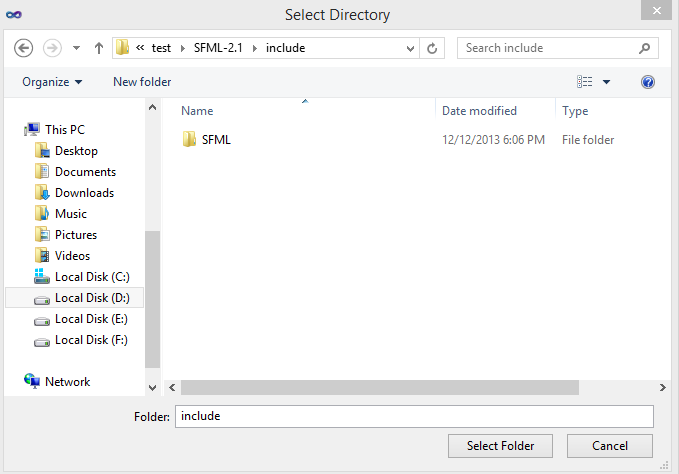Open recent locations dropdown arrow
Screen dimensions: 679x474
[76, 48]
